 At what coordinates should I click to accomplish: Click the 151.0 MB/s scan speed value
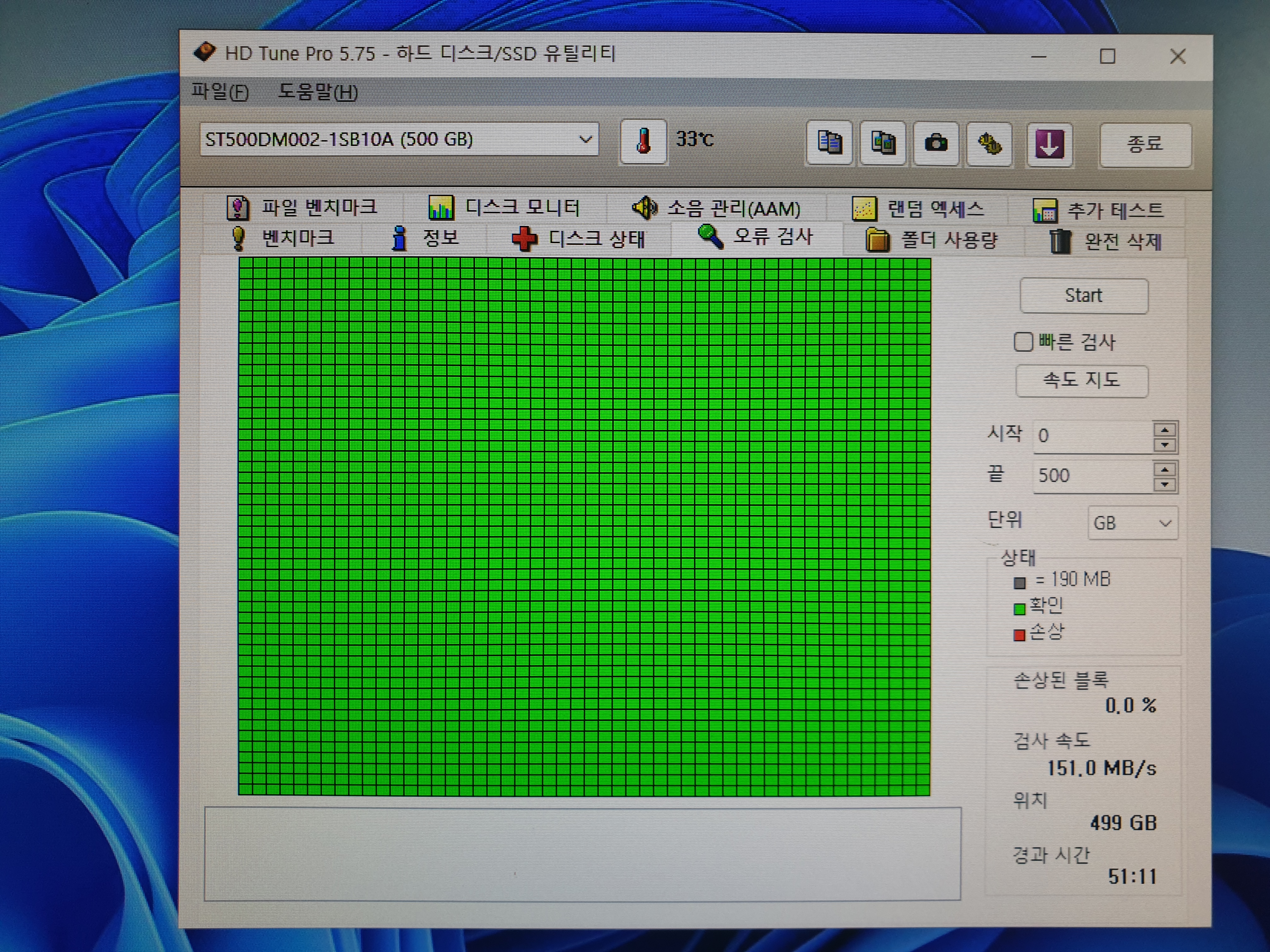point(1101,768)
